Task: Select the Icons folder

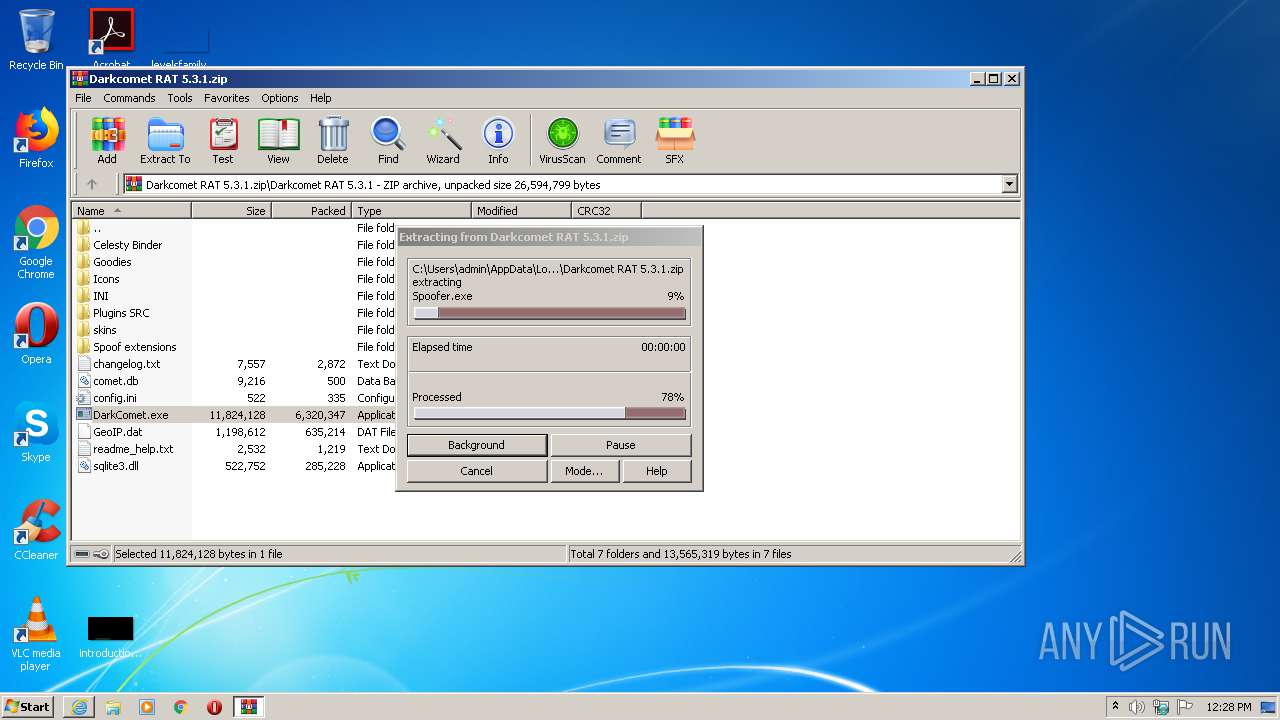Action: coord(106,279)
